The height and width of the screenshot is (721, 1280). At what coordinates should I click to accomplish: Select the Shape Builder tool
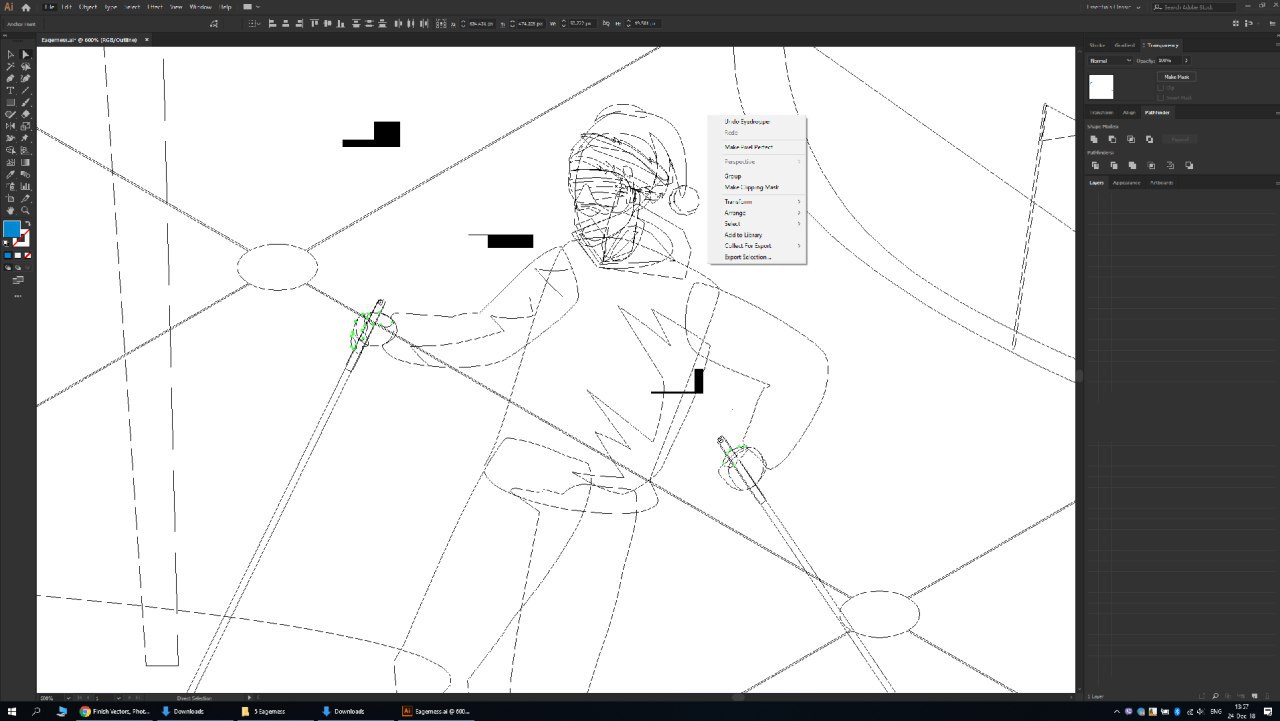[x=10, y=150]
